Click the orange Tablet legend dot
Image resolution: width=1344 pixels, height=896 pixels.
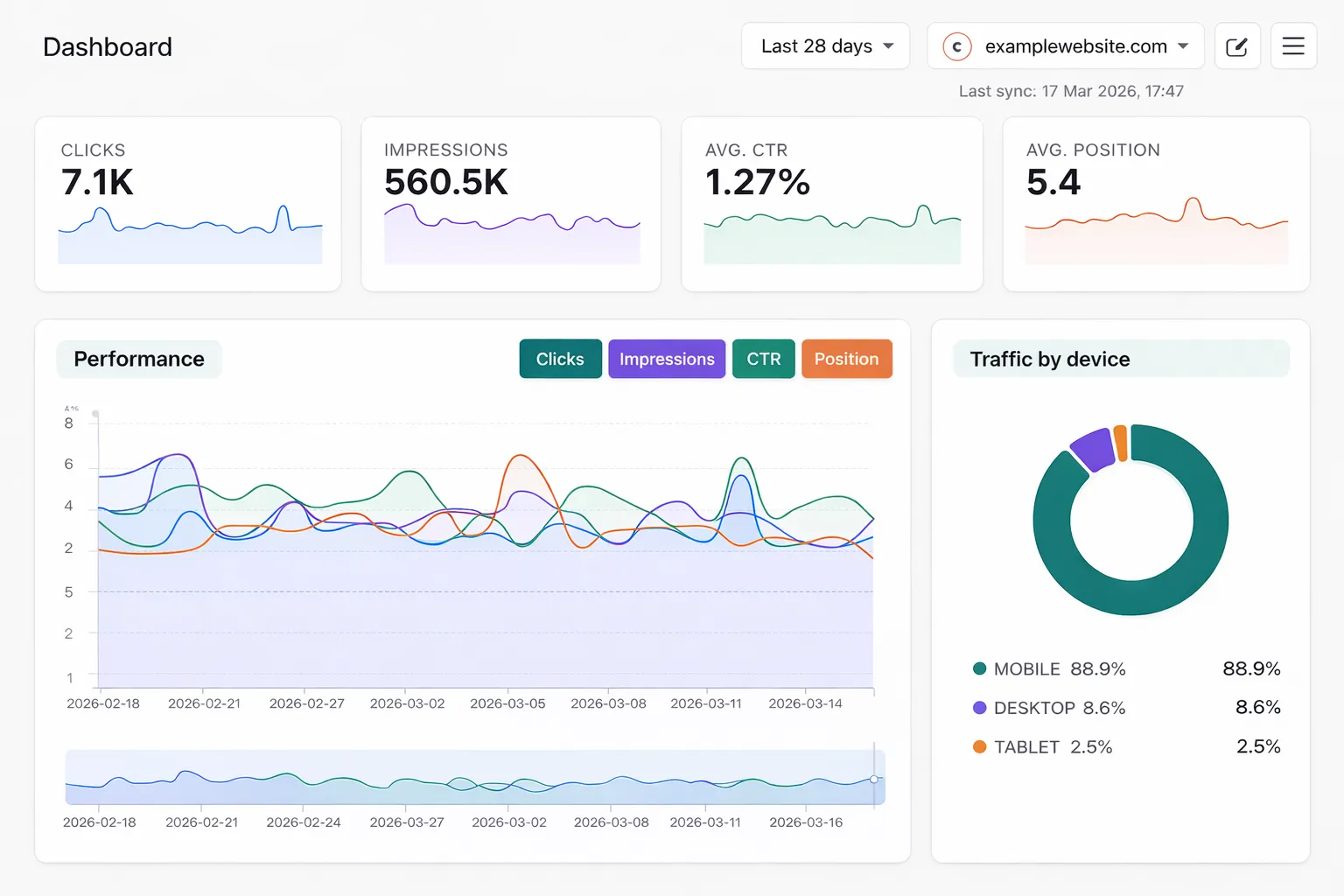[979, 747]
